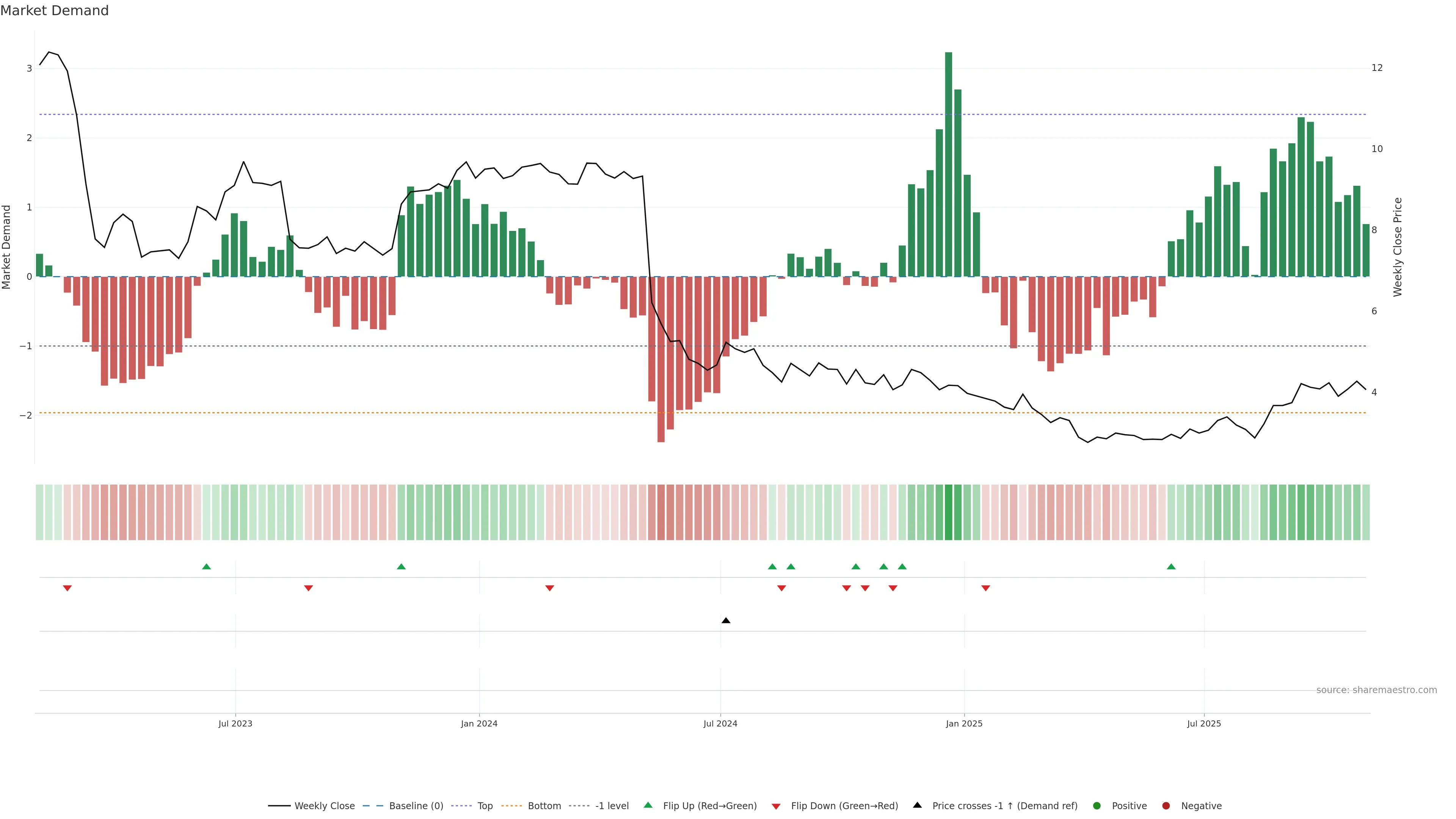
Task: Click the tallest green demand bar
Action: (x=948, y=164)
